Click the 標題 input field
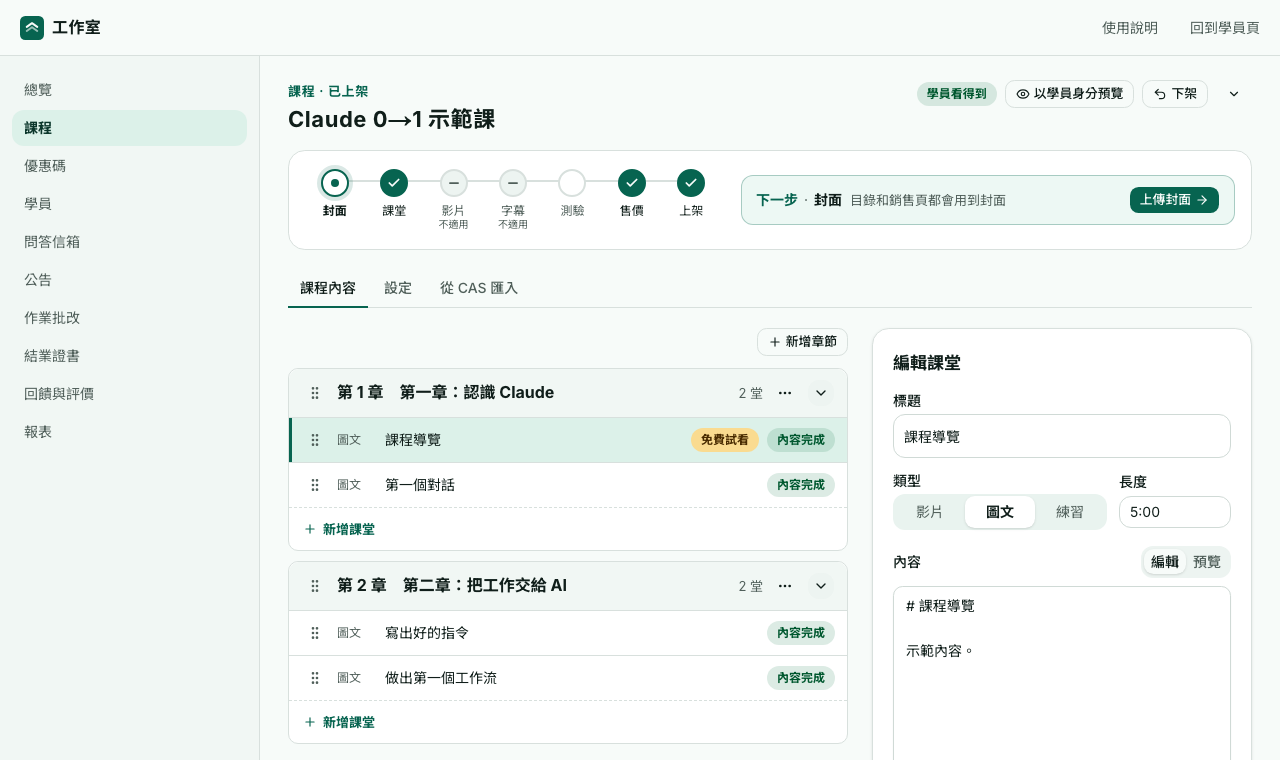This screenshot has width=1280, height=760. 1062,436
